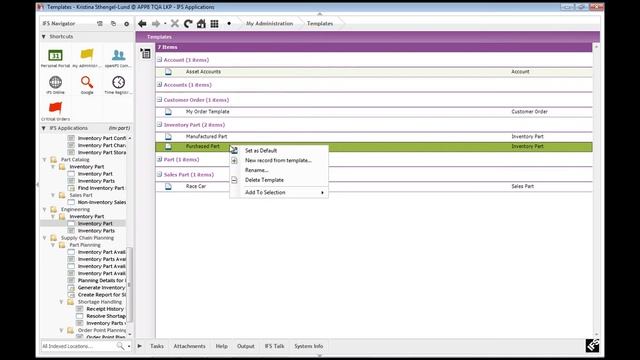Collapse the IFS Applications section
Image resolution: width=640 pixels, height=360 pixels.
[44, 128]
